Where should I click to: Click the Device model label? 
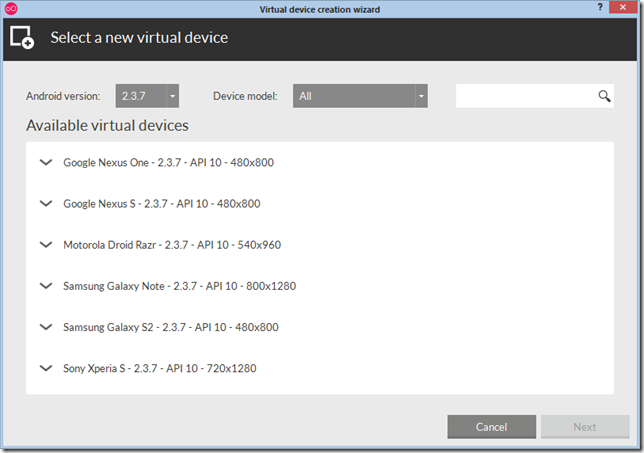[245, 96]
